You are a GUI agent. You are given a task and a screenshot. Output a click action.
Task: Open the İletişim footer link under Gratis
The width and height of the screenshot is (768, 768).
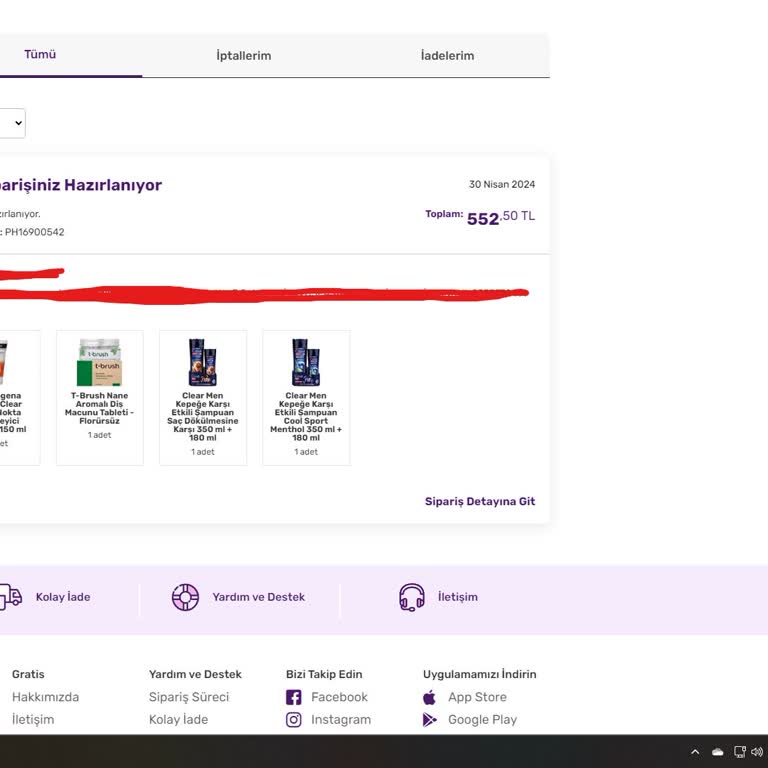tap(33, 720)
